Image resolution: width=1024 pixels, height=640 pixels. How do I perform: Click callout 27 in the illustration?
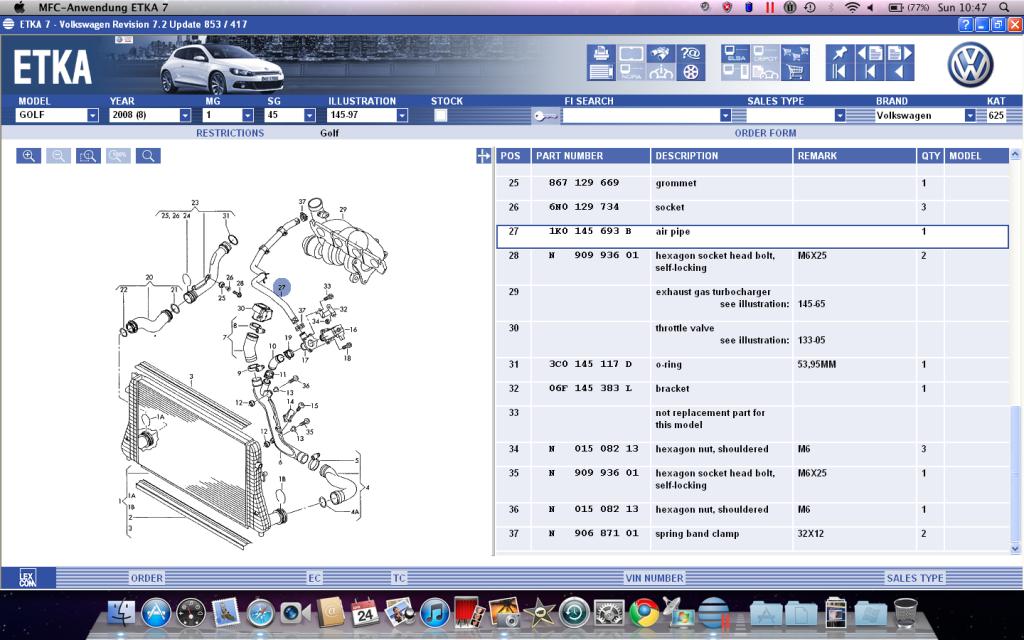(x=281, y=287)
